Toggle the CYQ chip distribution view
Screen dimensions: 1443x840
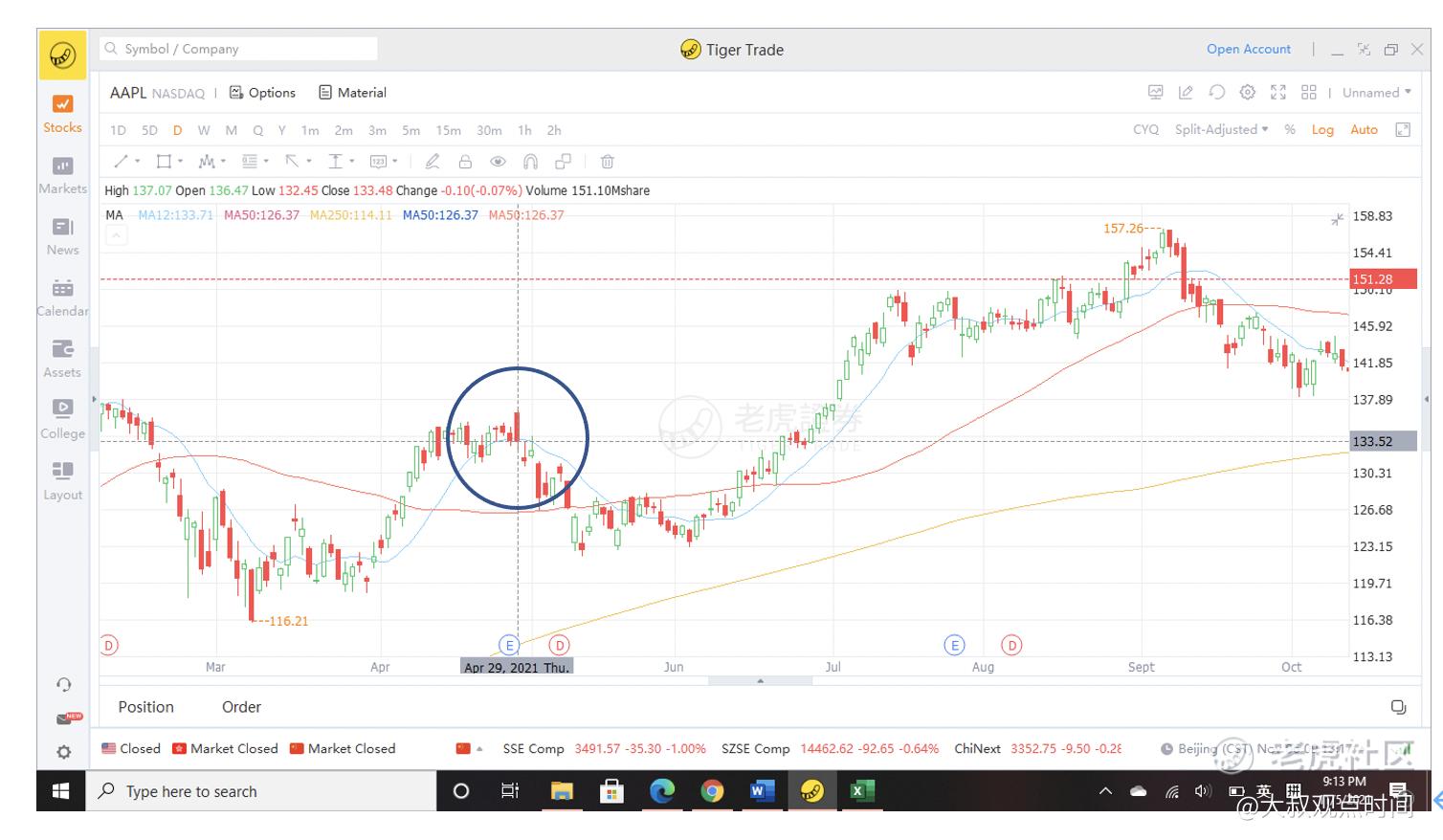coord(1145,130)
